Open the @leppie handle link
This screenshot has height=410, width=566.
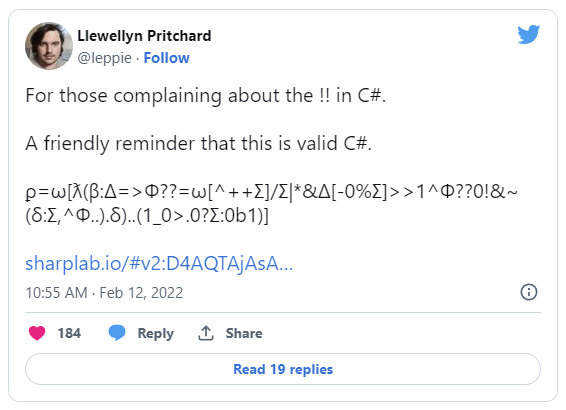pos(105,58)
